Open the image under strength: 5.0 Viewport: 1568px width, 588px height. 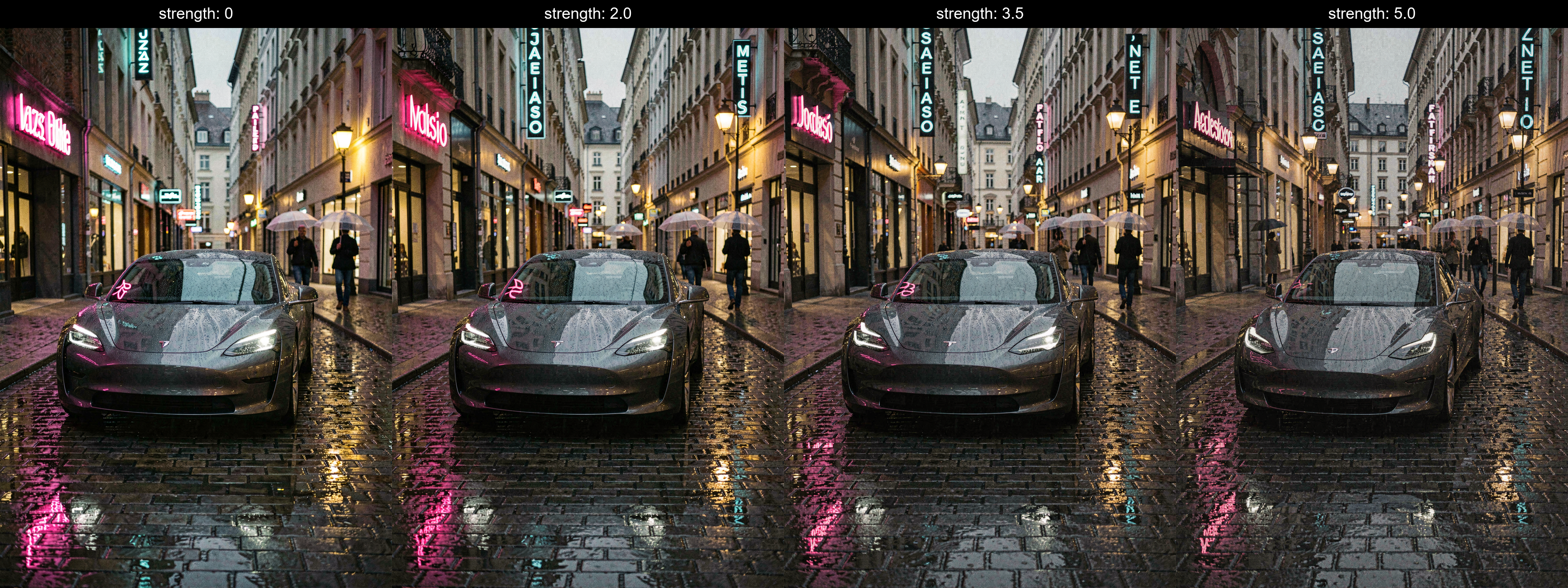(1372, 308)
